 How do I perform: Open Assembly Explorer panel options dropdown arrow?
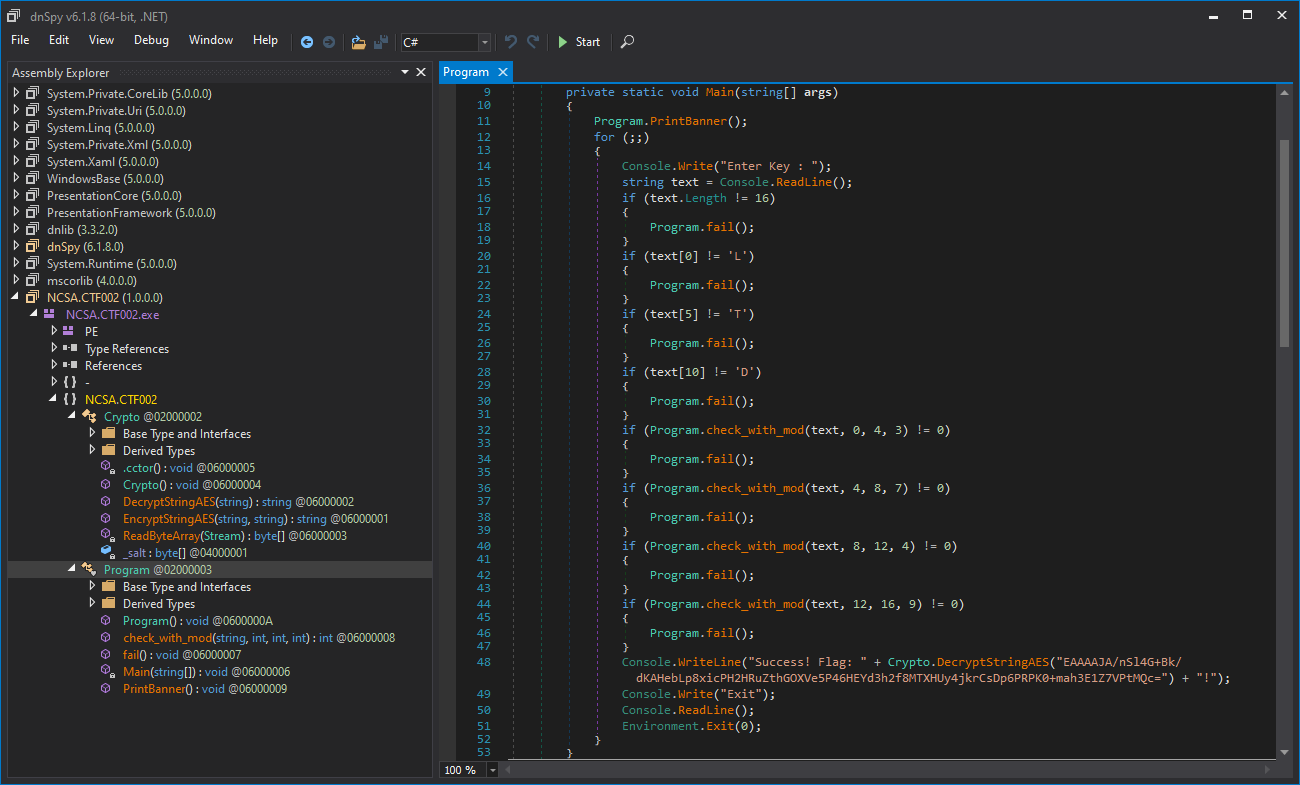[405, 72]
